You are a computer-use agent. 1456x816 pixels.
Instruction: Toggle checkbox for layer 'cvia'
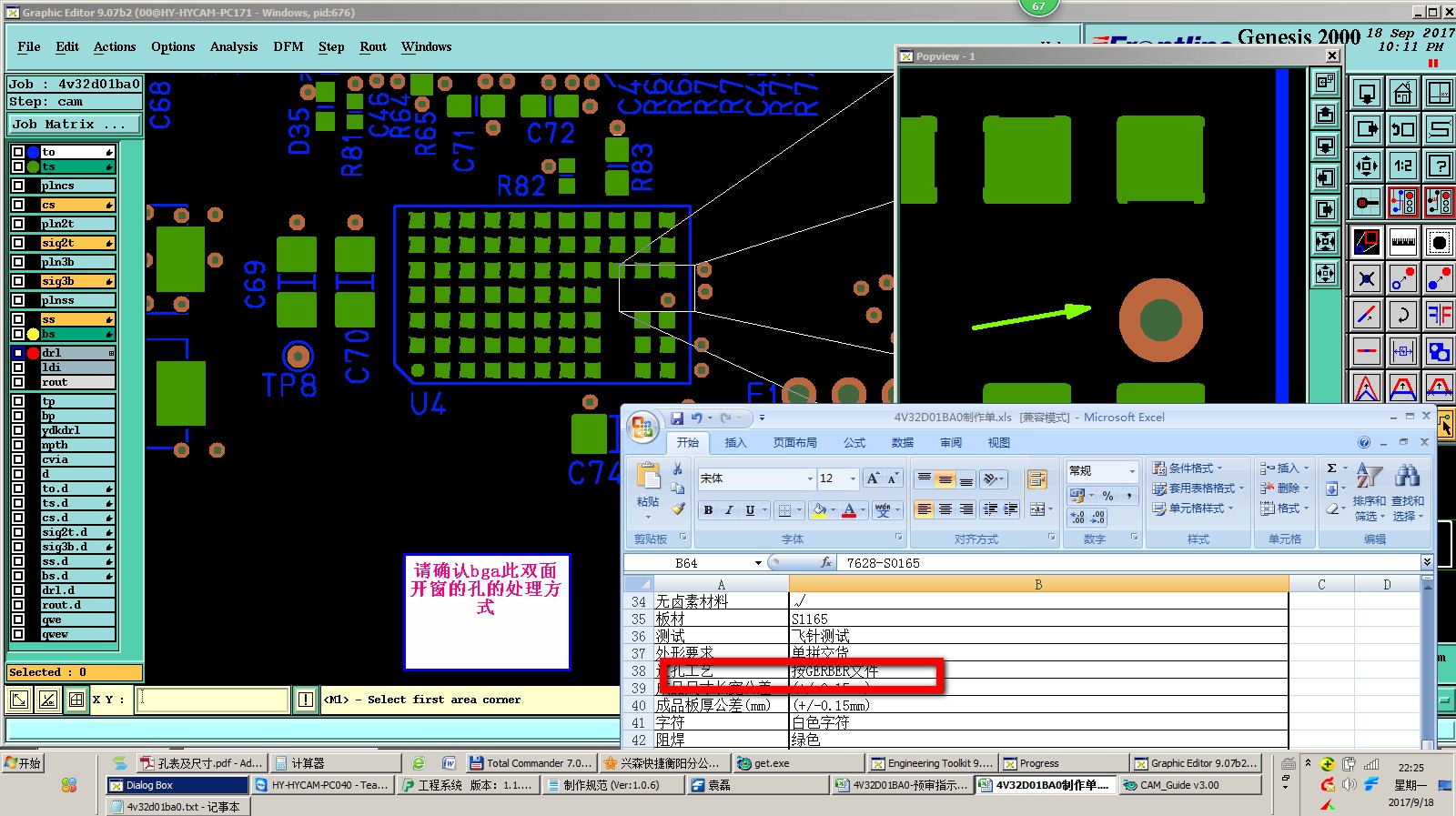pos(18,459)
